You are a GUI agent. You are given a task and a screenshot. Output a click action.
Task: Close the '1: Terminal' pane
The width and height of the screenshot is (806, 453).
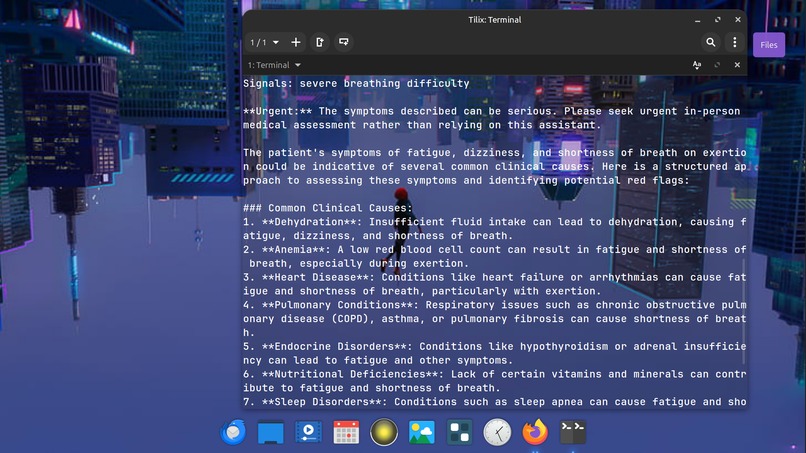[x=737, y=65]
